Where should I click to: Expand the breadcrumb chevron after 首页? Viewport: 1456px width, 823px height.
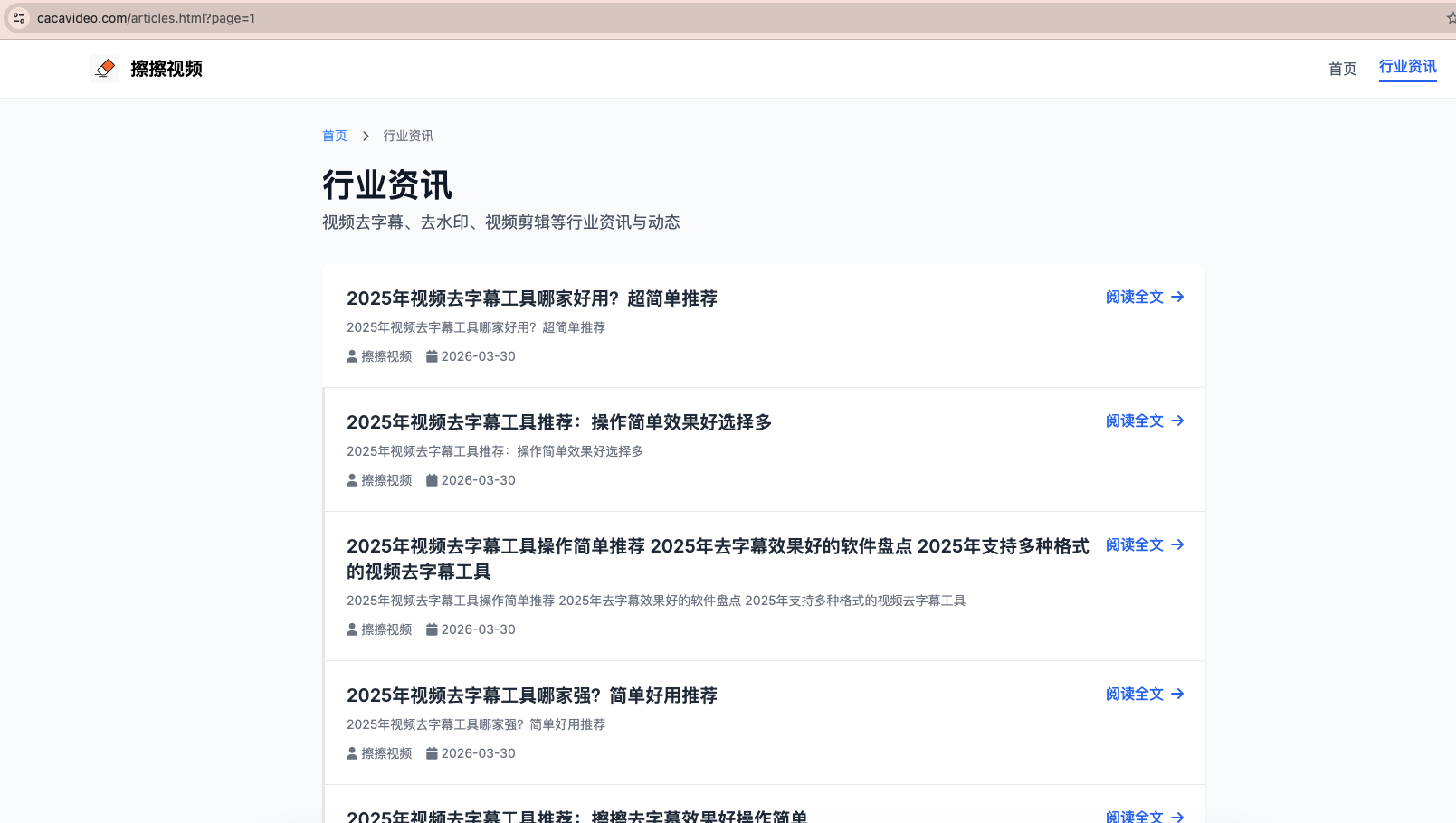click(366, 135)
